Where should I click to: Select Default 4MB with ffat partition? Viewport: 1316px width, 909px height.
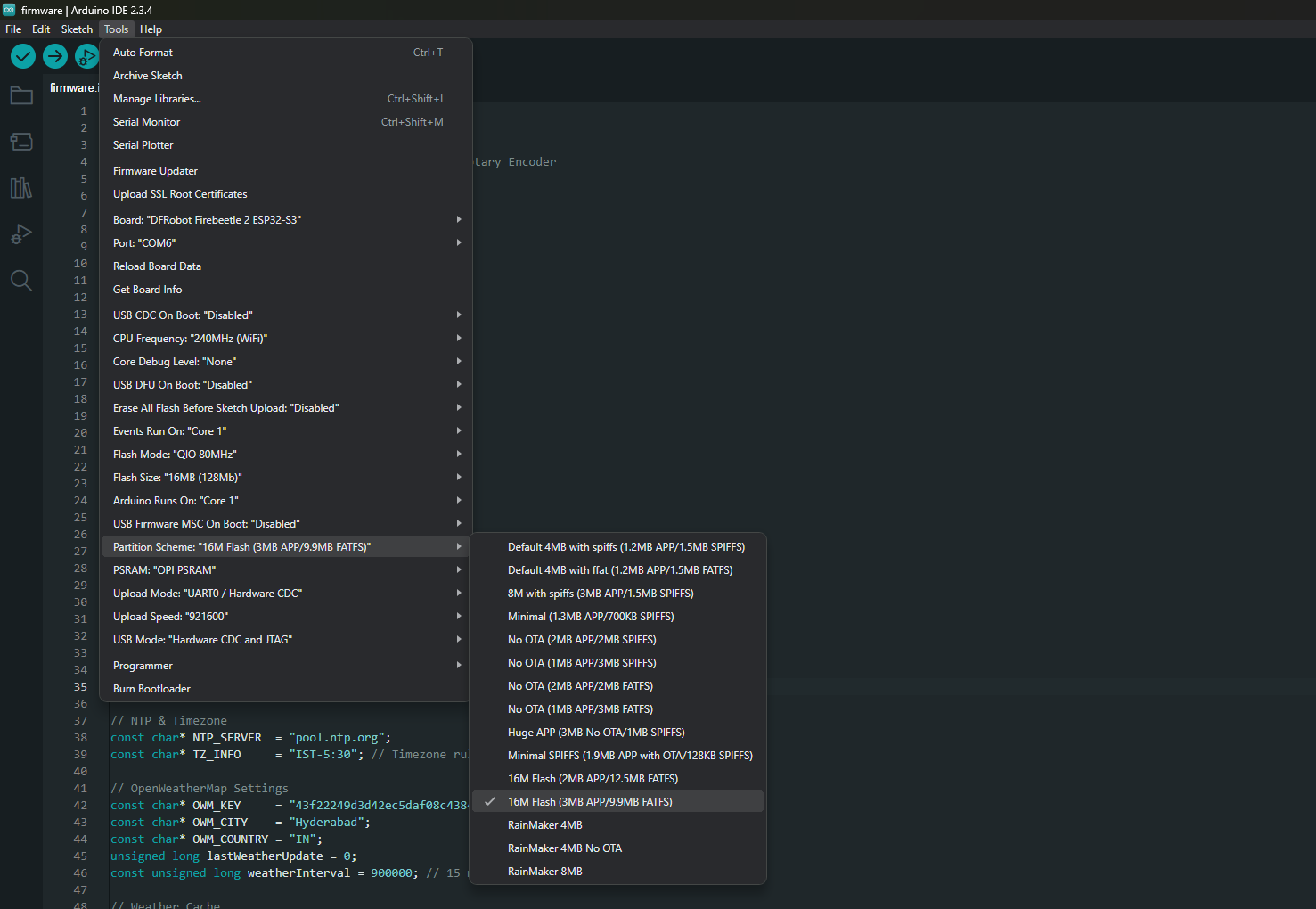(x=618, y=570)
